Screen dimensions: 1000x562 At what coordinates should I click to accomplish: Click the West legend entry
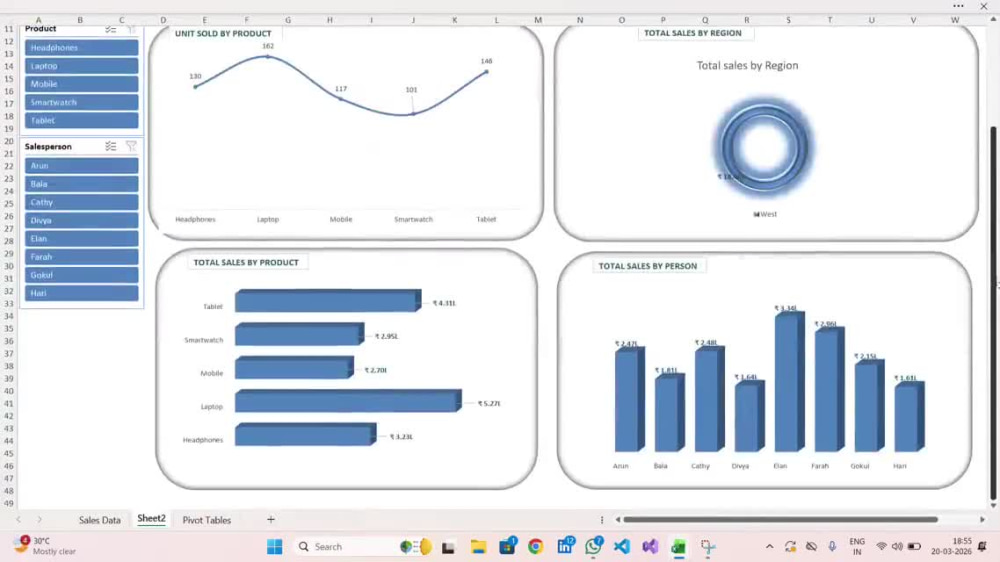tap(765, 214)
